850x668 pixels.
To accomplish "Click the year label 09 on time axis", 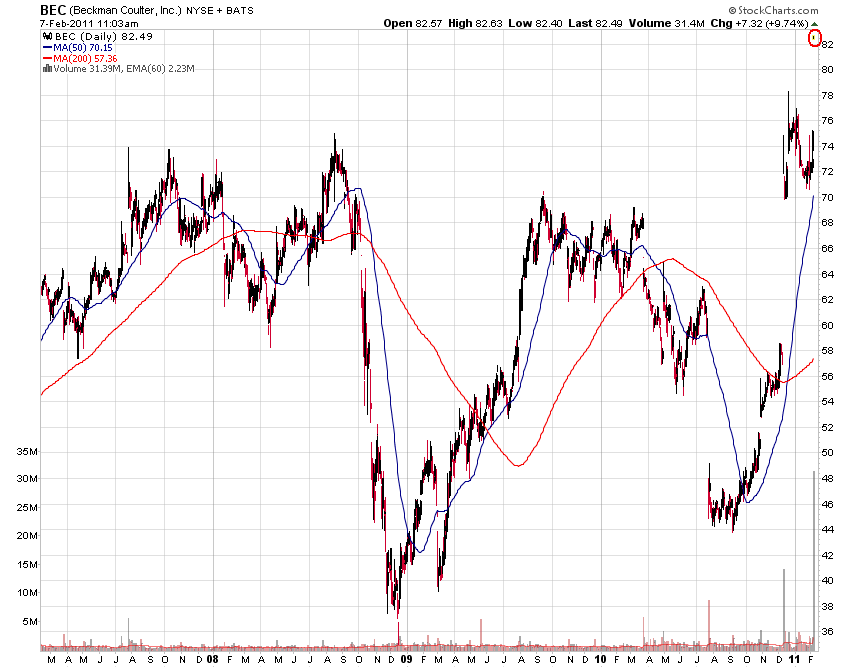I will click(x=406, y=659).
